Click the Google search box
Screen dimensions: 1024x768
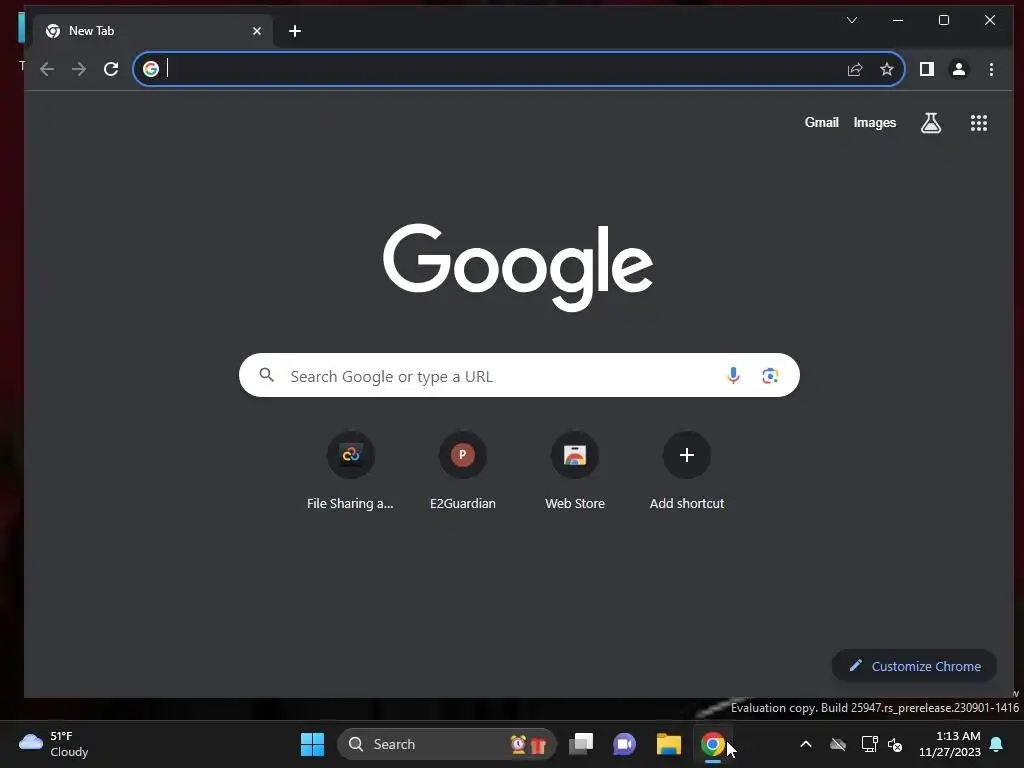tap(519, 376)
